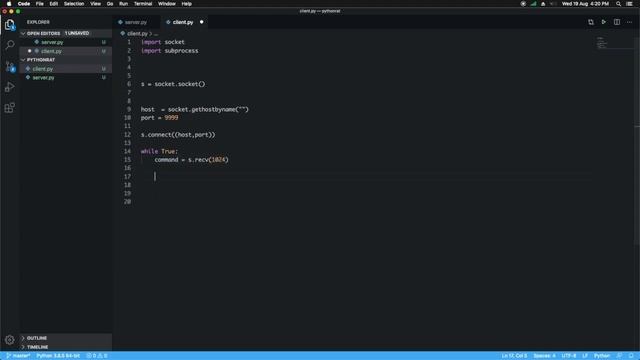The height and width of the screenshot is (360, 640).
Task: Split the editor to the right
Action: pyautogui.click(x=617, y=22)
